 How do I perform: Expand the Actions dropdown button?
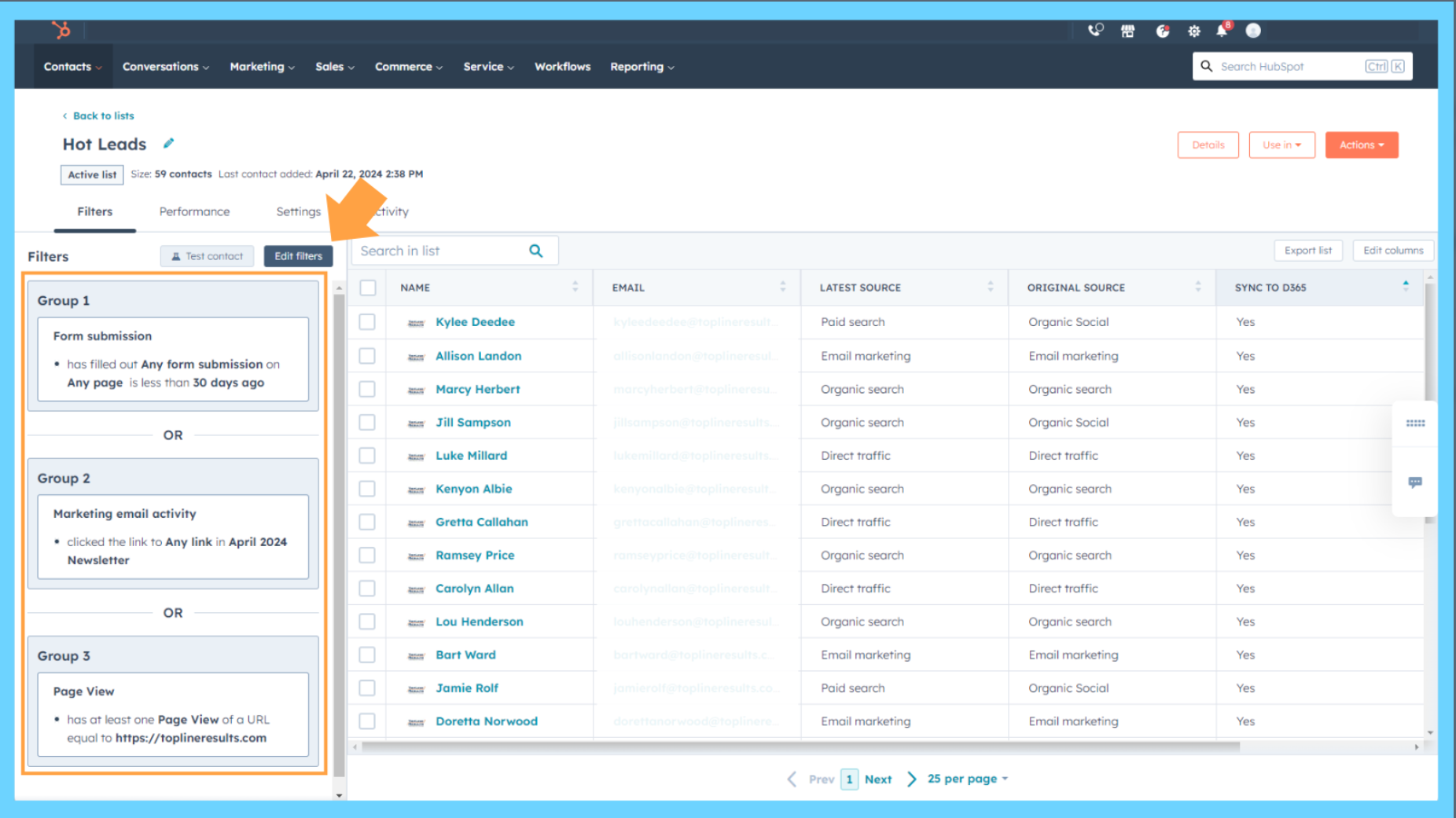click(x=1361, y=145)
